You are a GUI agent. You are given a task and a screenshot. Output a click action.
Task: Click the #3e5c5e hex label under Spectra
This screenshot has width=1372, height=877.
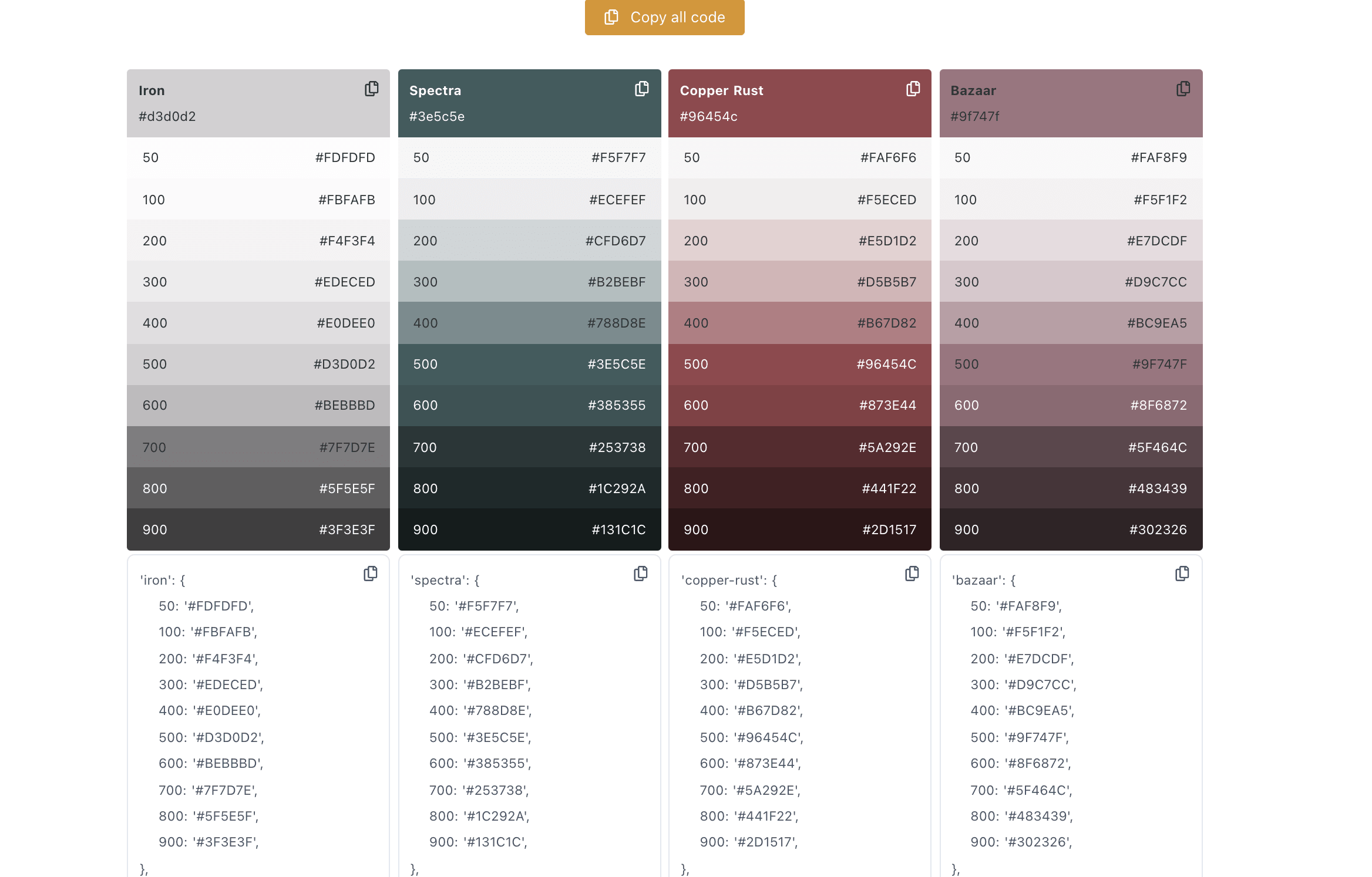(x=436, y=116)
